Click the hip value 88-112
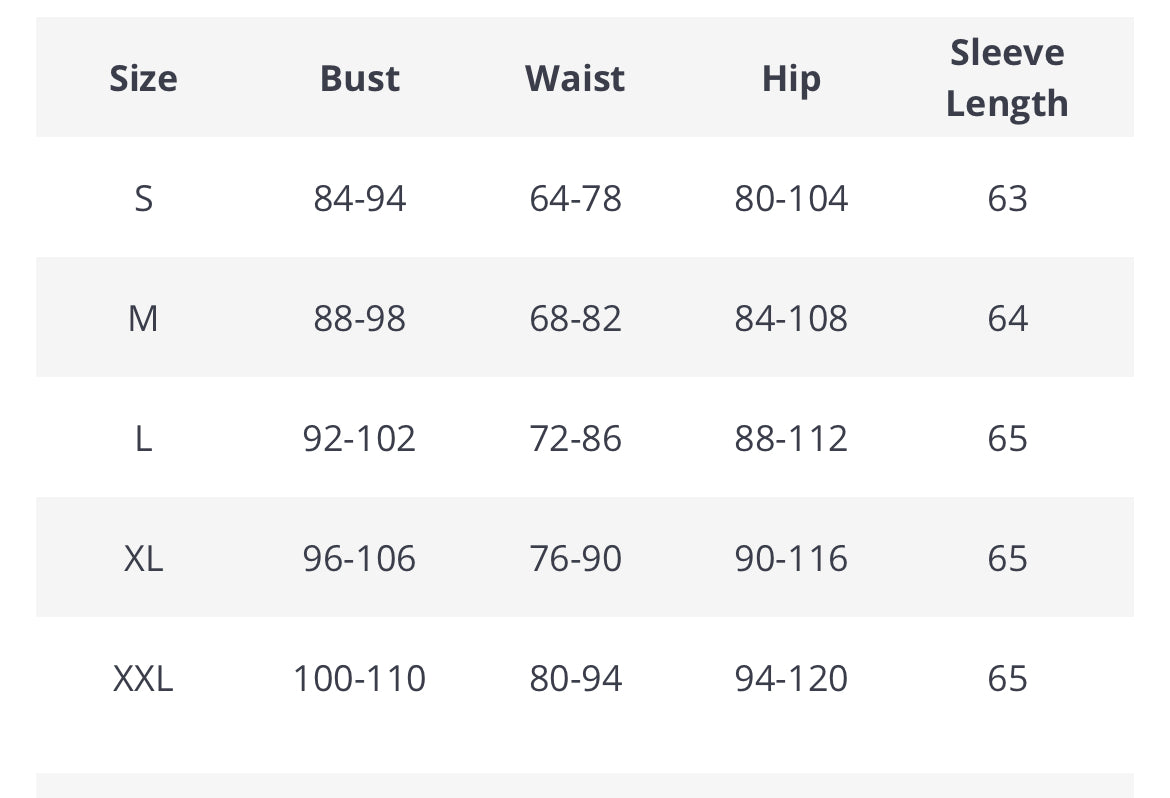Viewport: 1170px width, 798px height. pyautogui.click(x=791, y=438)
